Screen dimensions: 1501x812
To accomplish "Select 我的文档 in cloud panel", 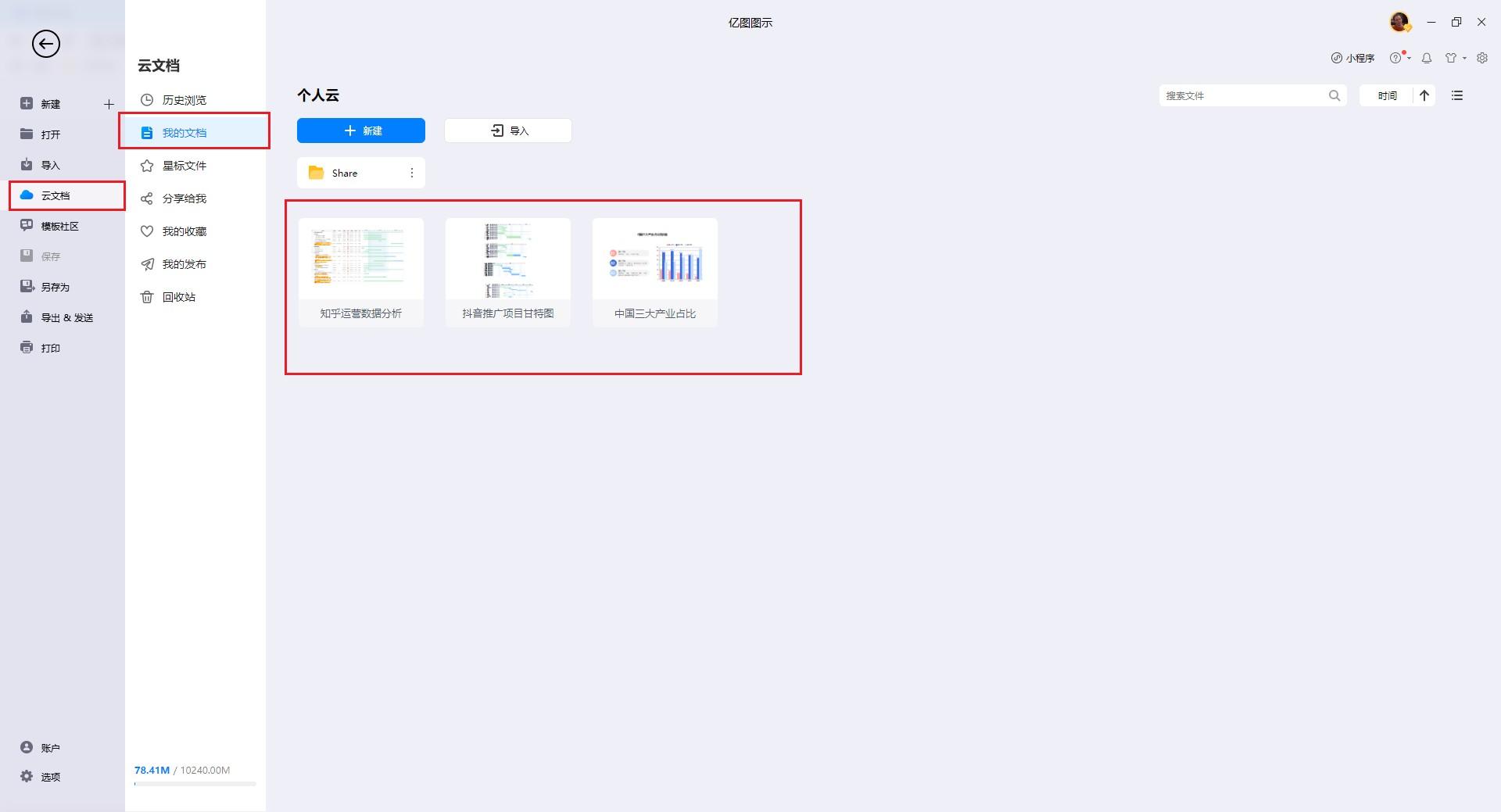I will click(x=195, y=133).
